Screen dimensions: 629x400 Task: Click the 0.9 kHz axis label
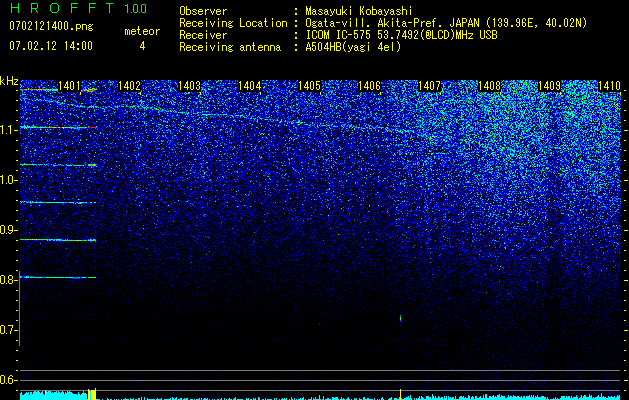[x=9, y=230]
